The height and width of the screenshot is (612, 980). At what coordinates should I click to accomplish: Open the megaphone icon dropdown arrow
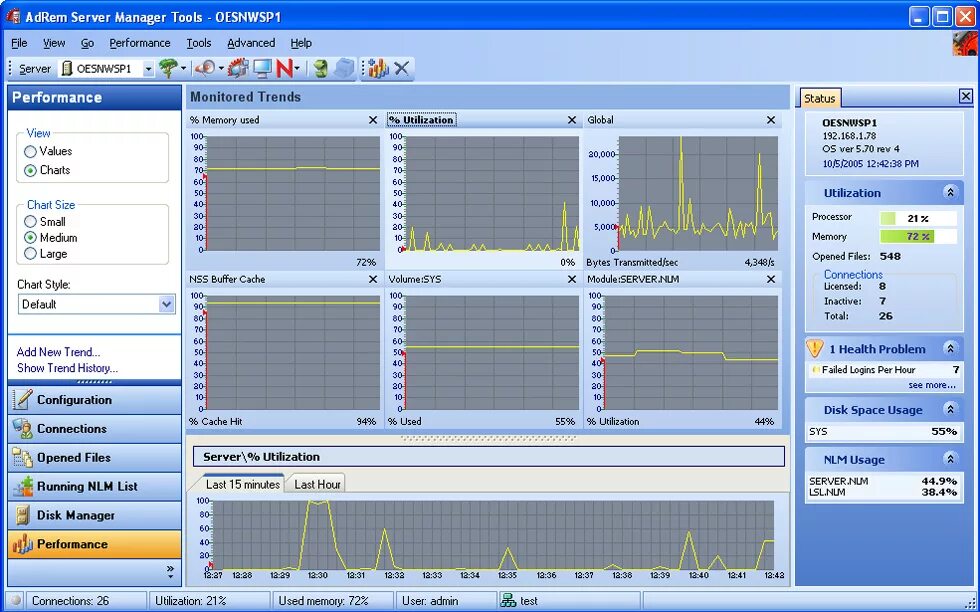click(221, 69)
